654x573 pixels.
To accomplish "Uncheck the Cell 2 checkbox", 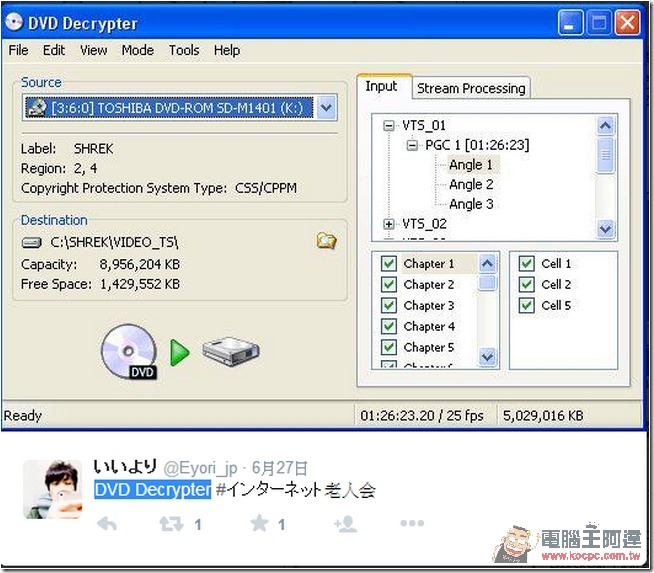I will point(527,284).
